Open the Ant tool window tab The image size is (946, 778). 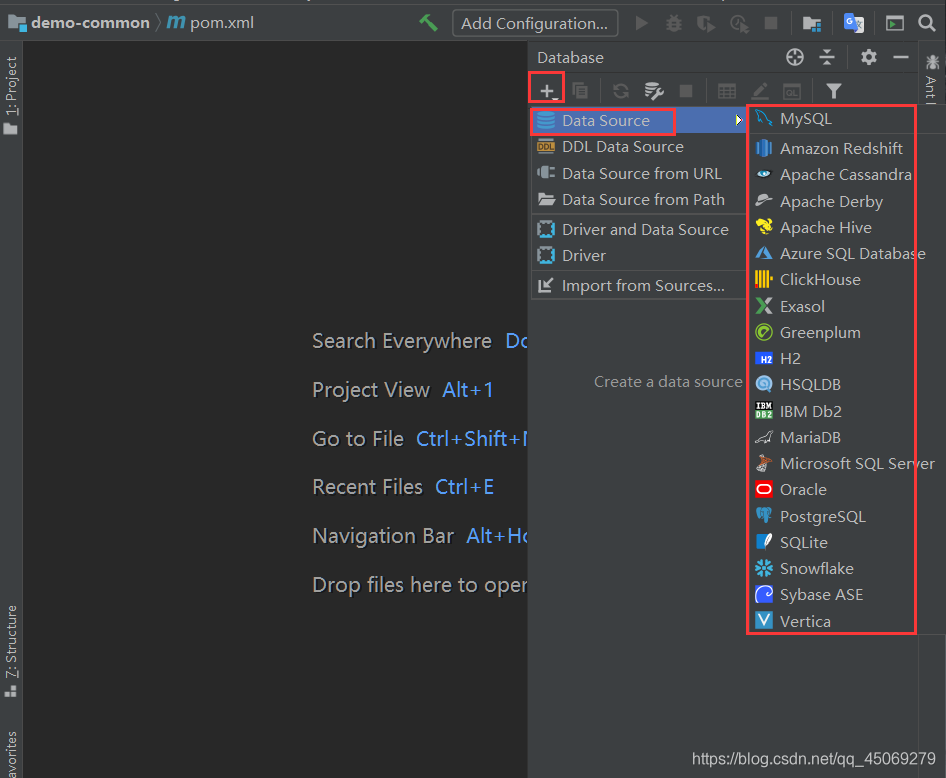[932, 78]
